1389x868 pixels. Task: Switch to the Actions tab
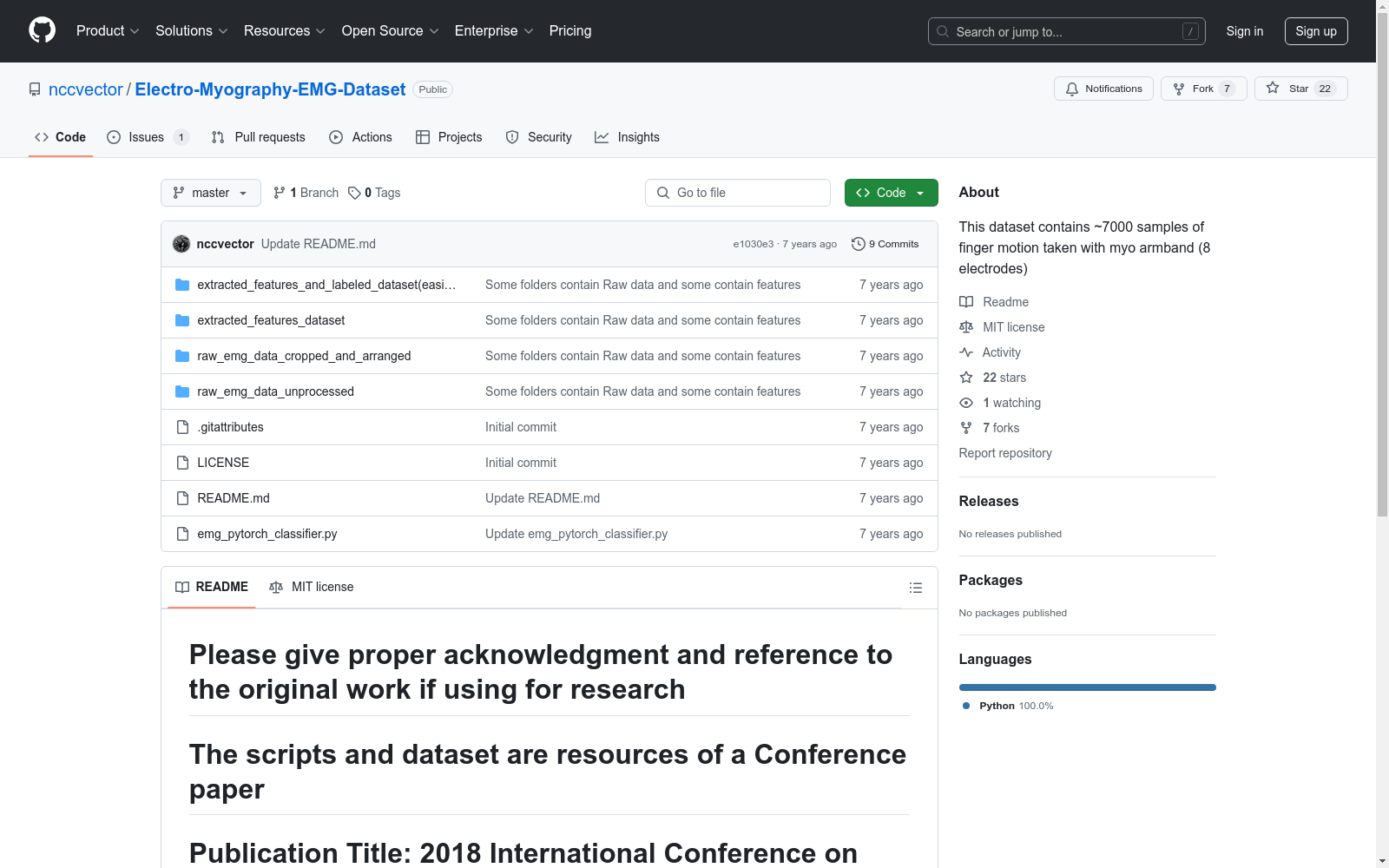pos(361,137)
